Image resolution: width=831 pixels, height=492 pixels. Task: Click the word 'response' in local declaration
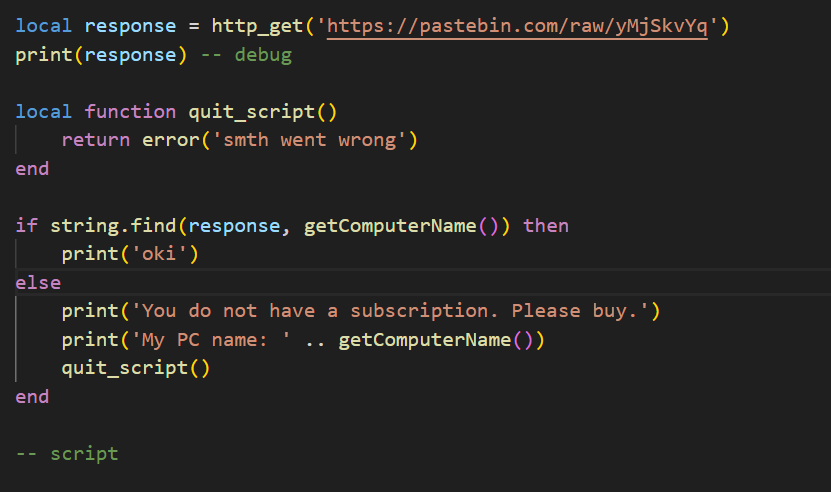tap(130, 26)
